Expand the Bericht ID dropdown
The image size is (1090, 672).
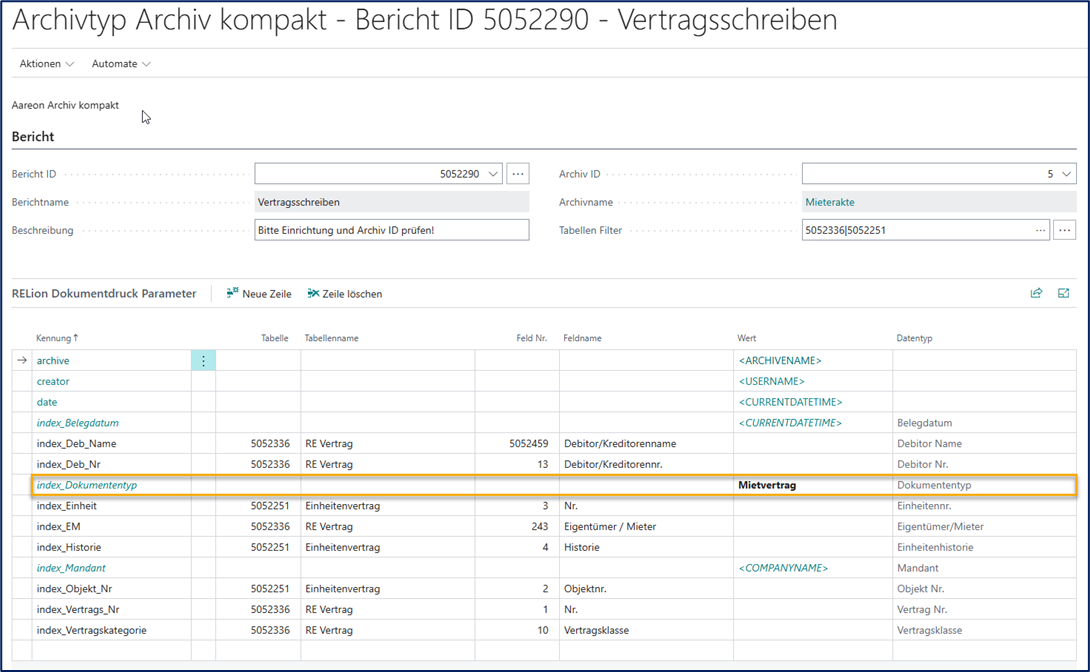(493, 174)
